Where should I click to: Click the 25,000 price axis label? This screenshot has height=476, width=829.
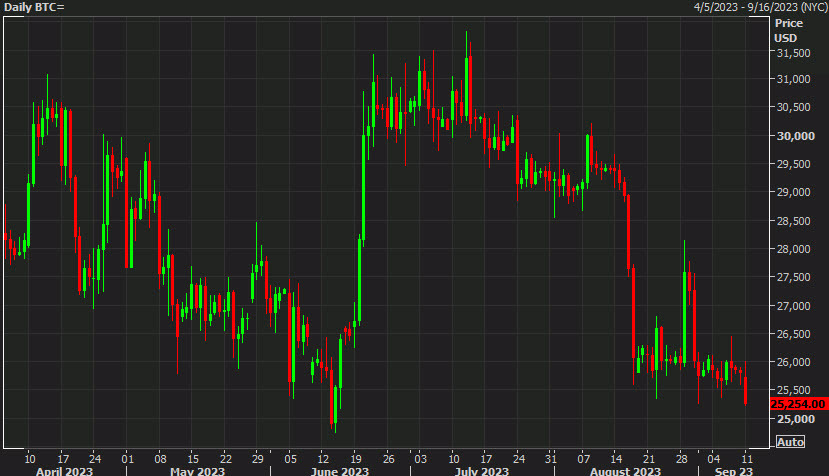795,419
